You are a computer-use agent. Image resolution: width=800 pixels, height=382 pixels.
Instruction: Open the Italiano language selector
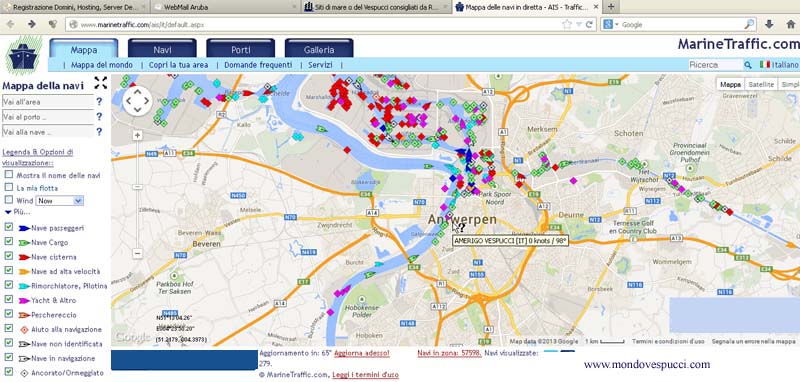[x=779, y=65]
